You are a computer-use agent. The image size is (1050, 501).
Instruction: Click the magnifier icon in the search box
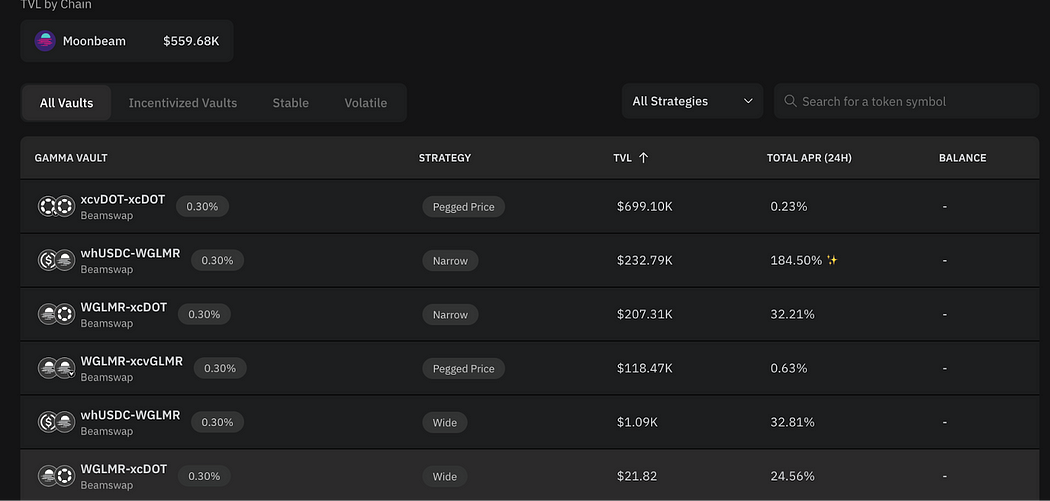coord(790,101)
